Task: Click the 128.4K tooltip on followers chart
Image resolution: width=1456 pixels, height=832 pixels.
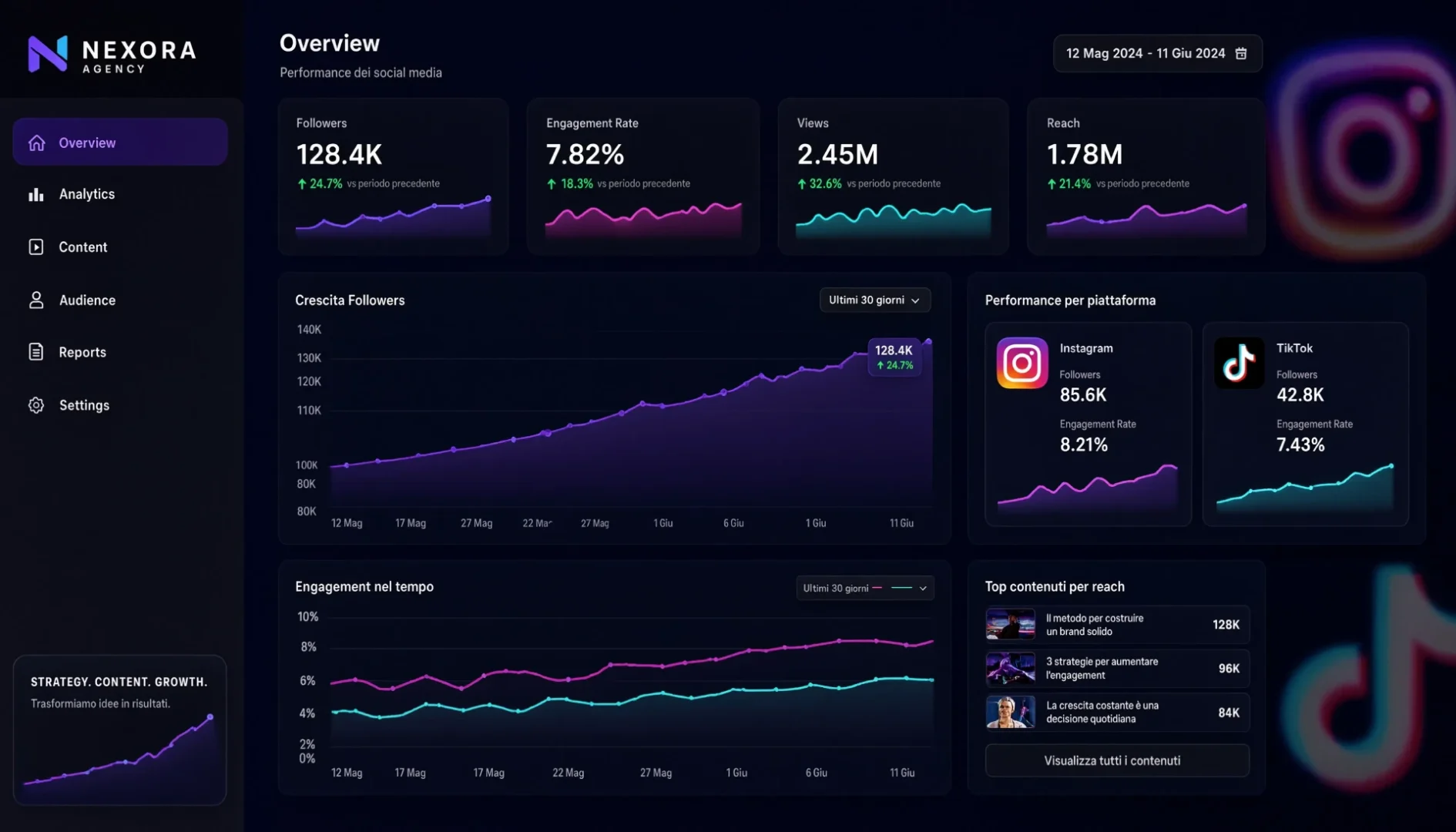Action: (894, 357)
